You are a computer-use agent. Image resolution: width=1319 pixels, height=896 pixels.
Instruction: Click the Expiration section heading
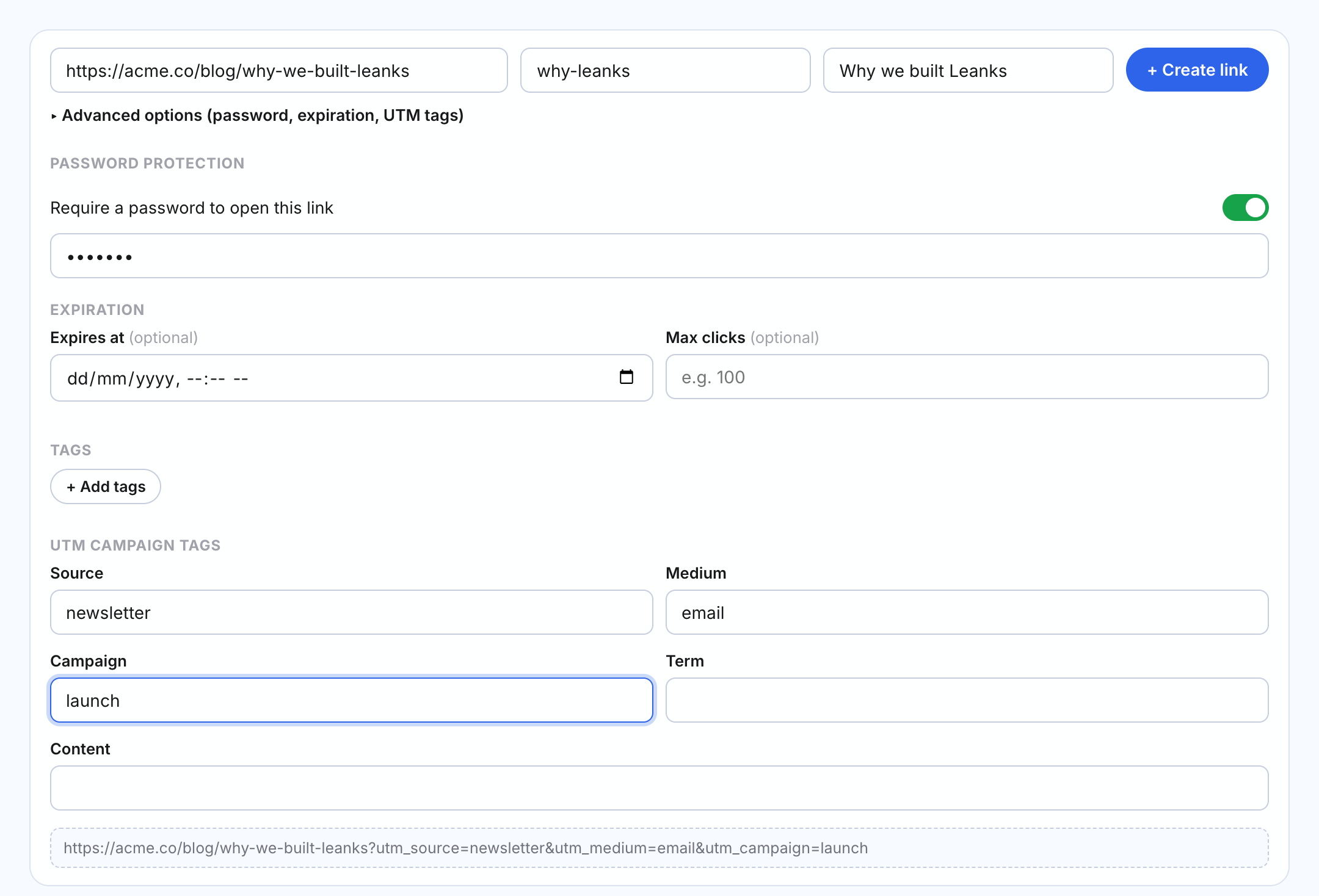point(98,310)
